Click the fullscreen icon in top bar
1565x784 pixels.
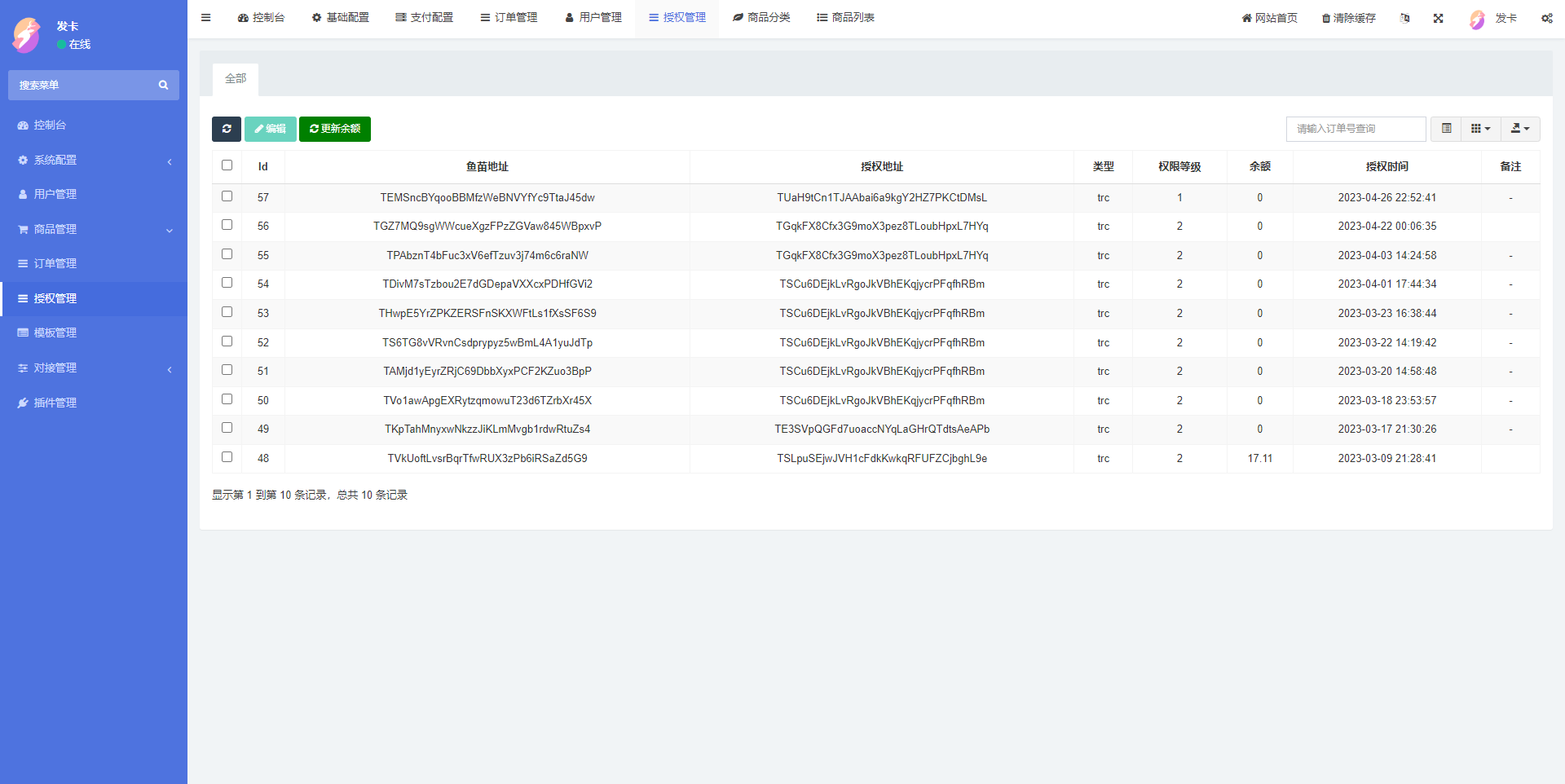1438,18
